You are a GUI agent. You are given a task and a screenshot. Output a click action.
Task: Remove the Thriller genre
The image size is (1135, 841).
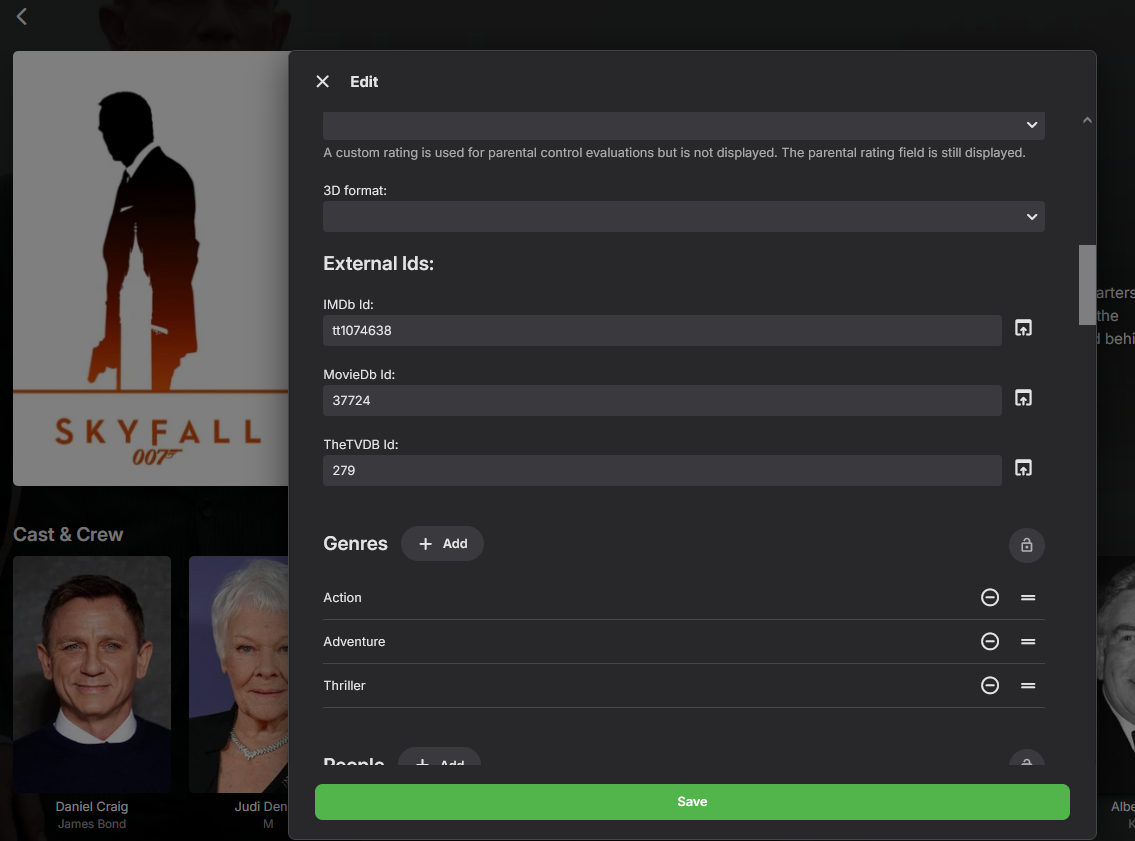(990, 686)
